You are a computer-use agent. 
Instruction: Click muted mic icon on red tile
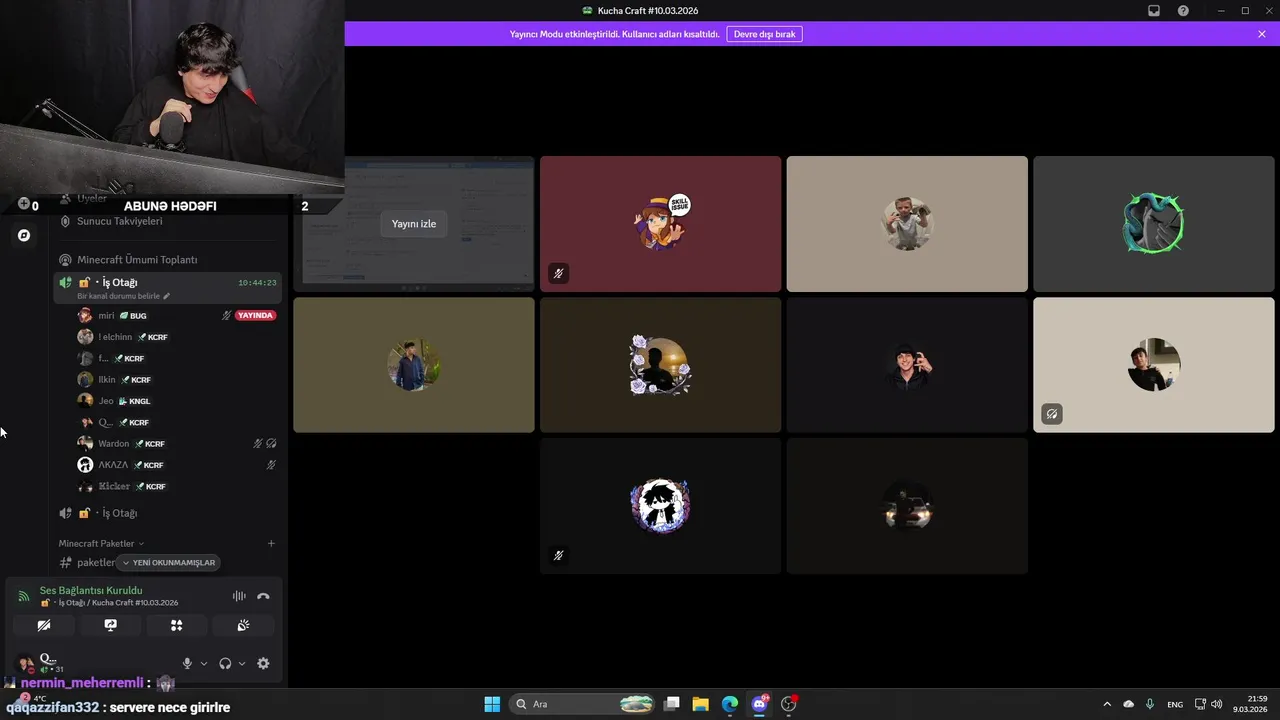(x=559, y=273)
